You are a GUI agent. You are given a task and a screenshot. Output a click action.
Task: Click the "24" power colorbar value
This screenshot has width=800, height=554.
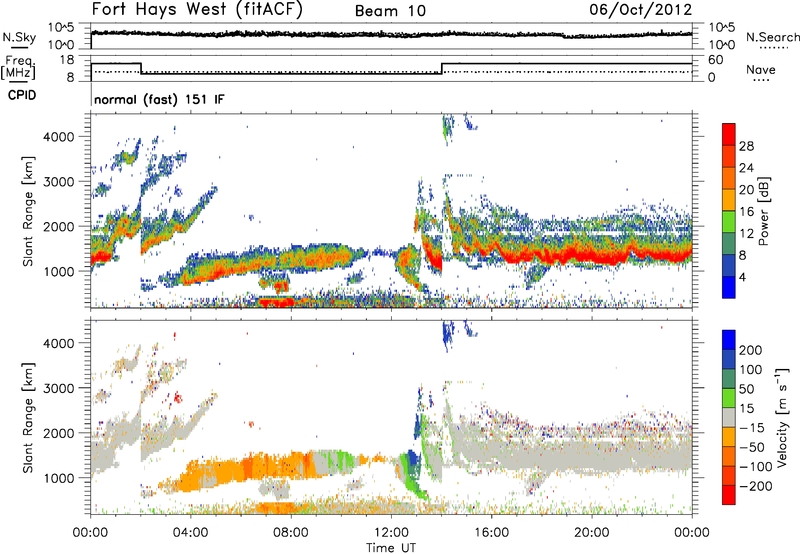coord(746,168)
